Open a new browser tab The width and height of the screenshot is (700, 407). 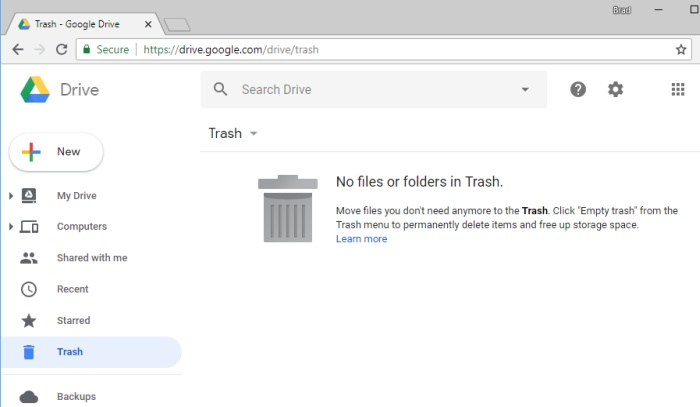point(177,25)
